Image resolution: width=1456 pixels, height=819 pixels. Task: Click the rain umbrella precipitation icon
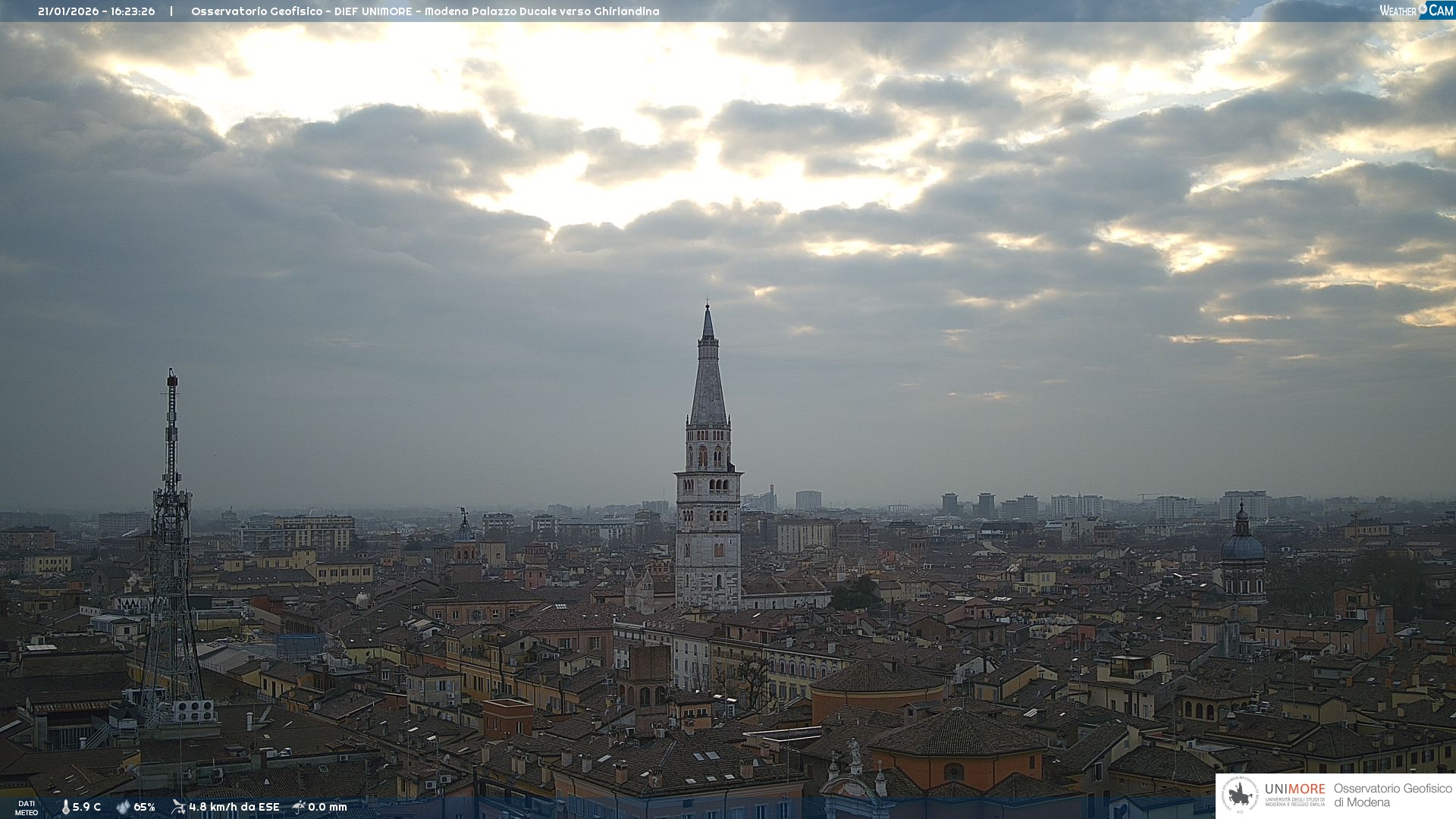[299, 807]
